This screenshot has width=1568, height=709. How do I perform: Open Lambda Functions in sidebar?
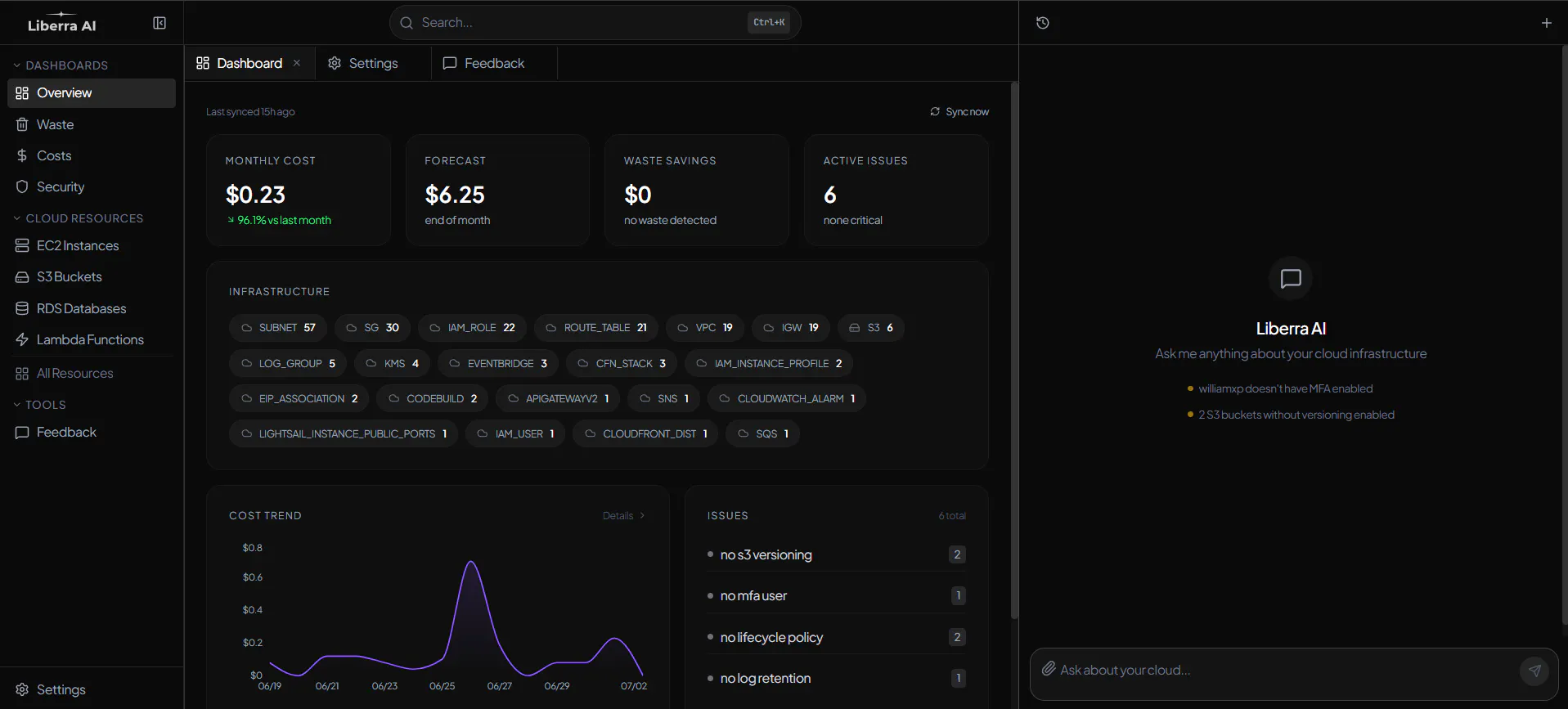tap(92, 339)
